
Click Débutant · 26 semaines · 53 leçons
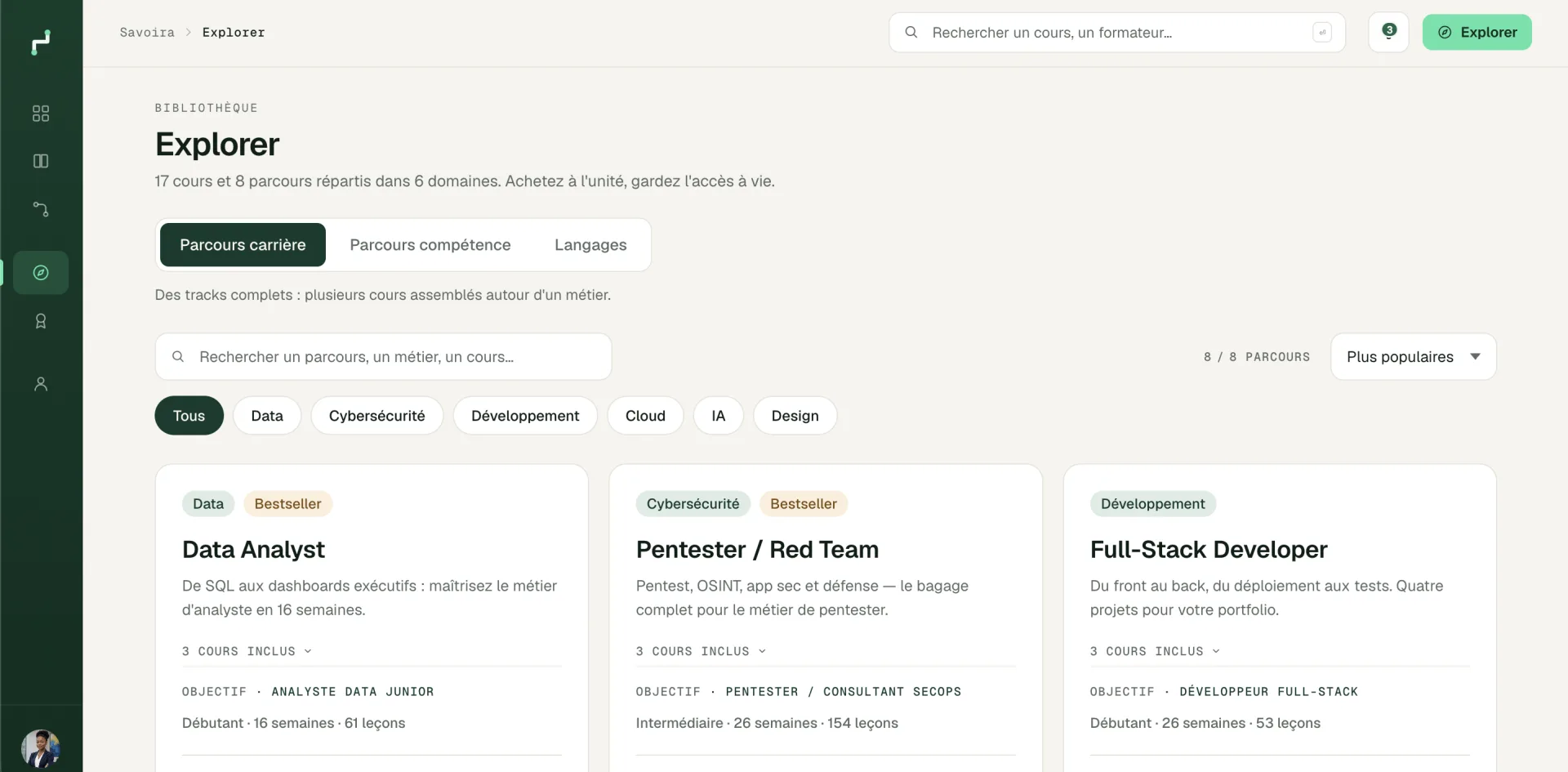point(1205,724)
